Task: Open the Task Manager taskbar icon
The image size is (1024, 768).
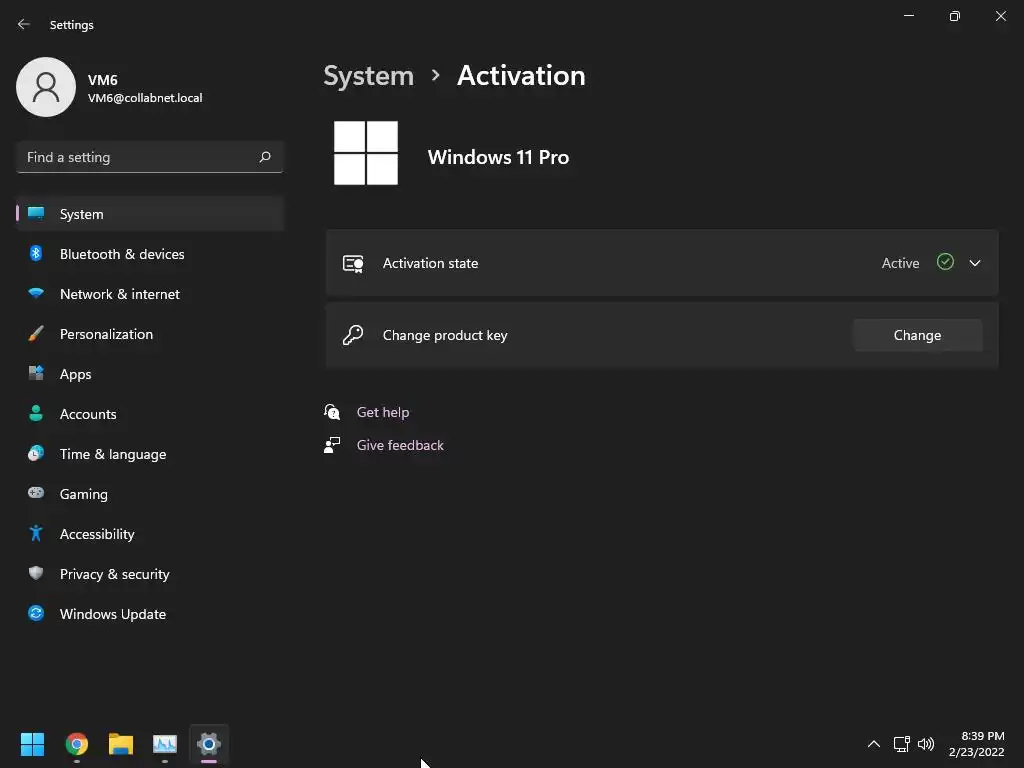Action: [x=165, y=744]
